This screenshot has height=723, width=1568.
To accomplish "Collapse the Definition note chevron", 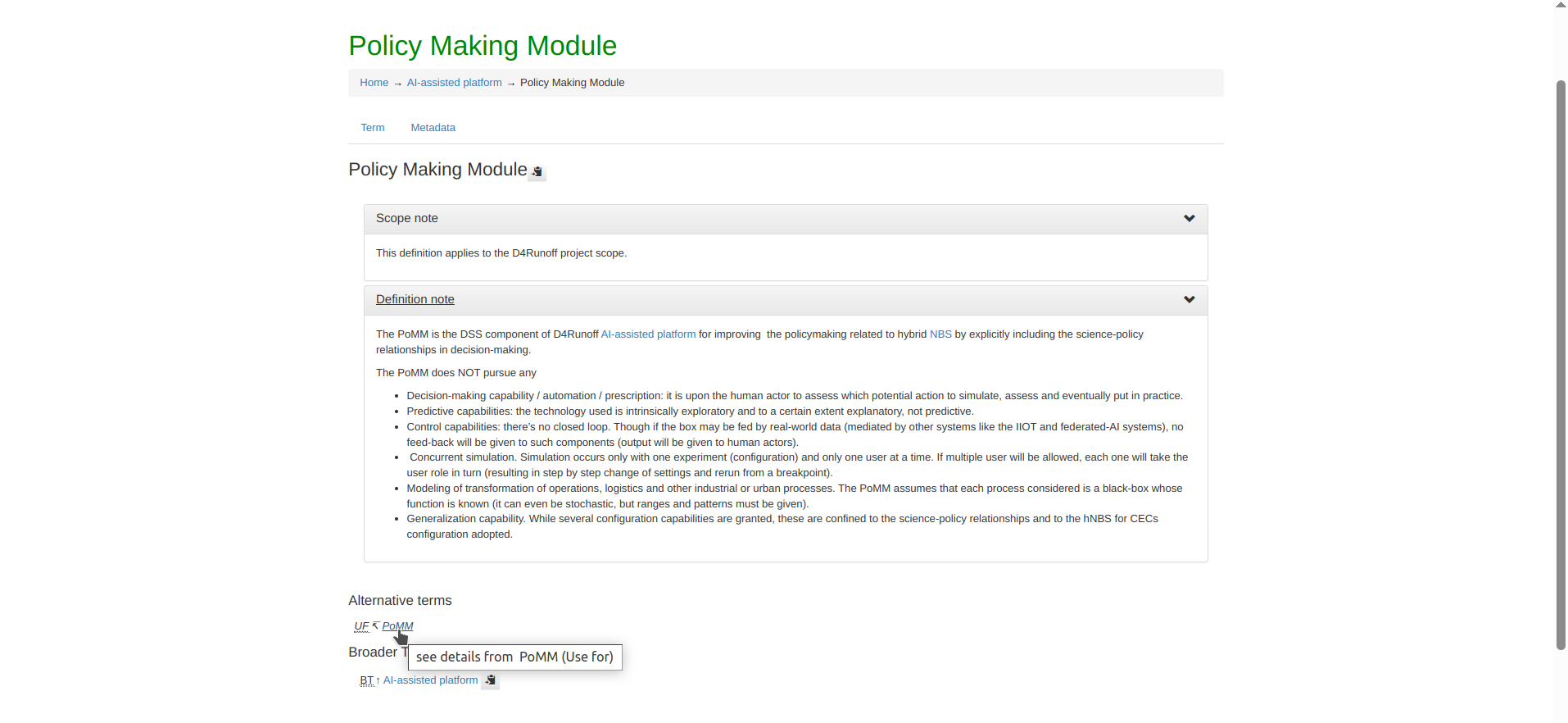I will click(x=1189, y=300).
